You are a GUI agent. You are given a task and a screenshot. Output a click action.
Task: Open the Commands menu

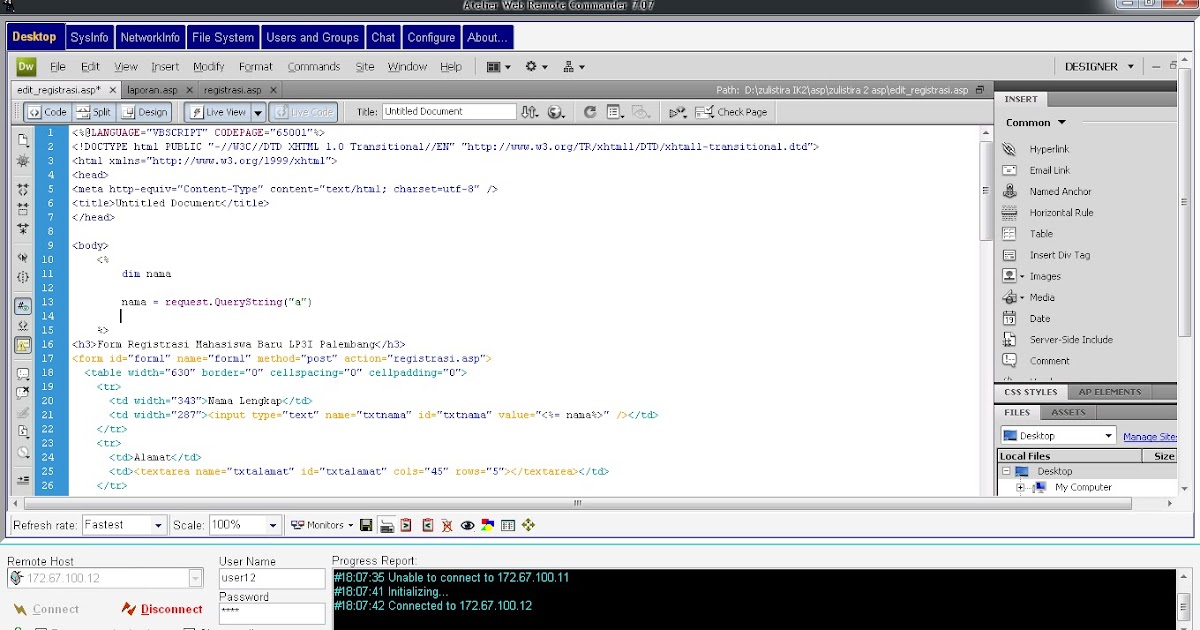click(x=314, y=67)
